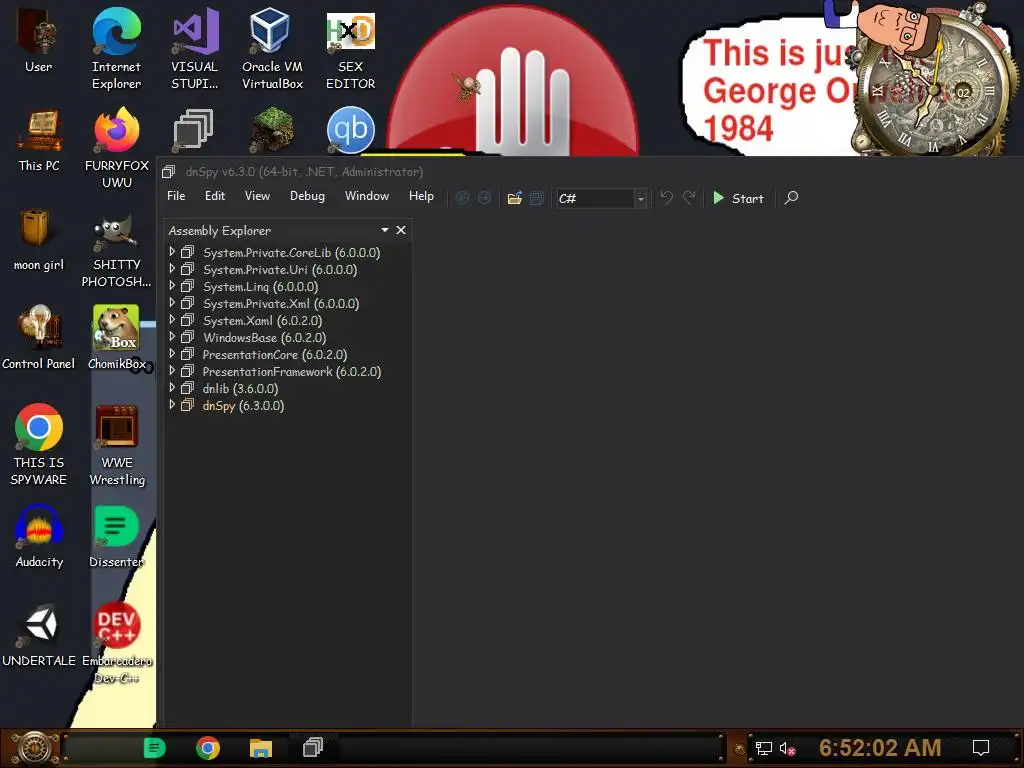Screen dimensions: 1024x768
Task: Select PresentationFramework (6.0.2.0) assembly
Action: click(x=291, y=372)
